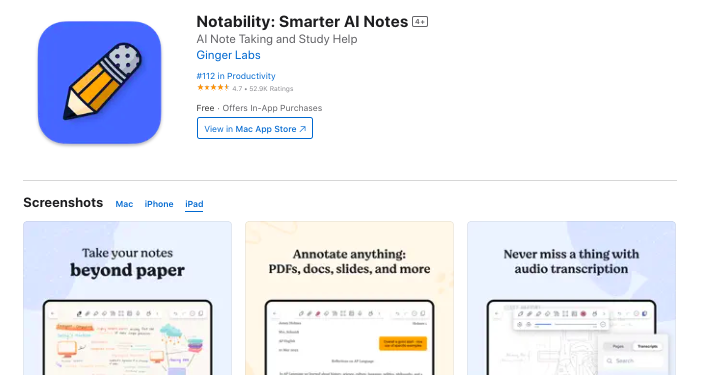Screen dimensions: 702x375
Task: Click the red highlighter tool in Annotate anything screenshot
Action: click(x=318, y=314)
